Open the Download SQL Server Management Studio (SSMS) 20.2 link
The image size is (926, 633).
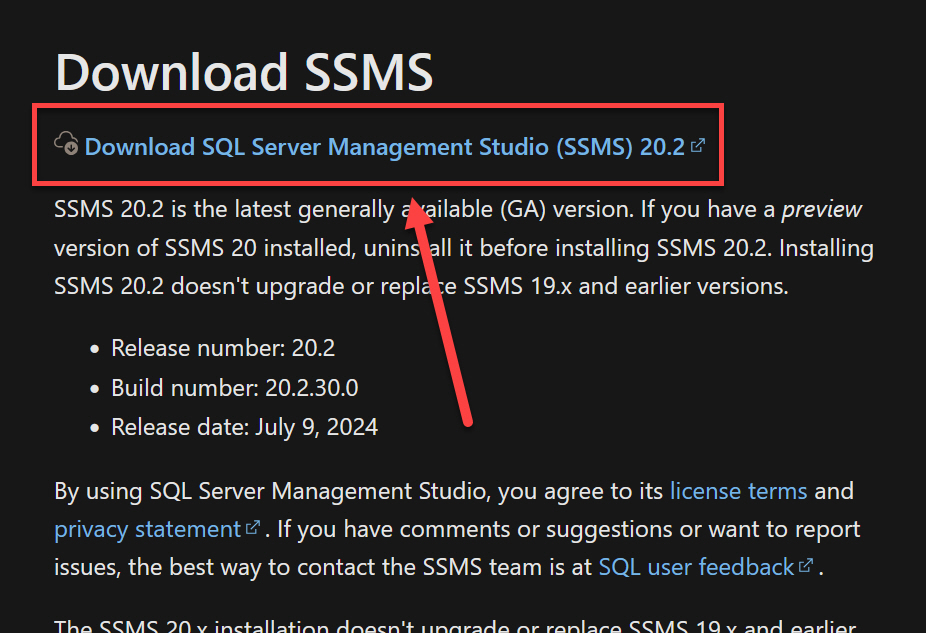pos(384,147)
